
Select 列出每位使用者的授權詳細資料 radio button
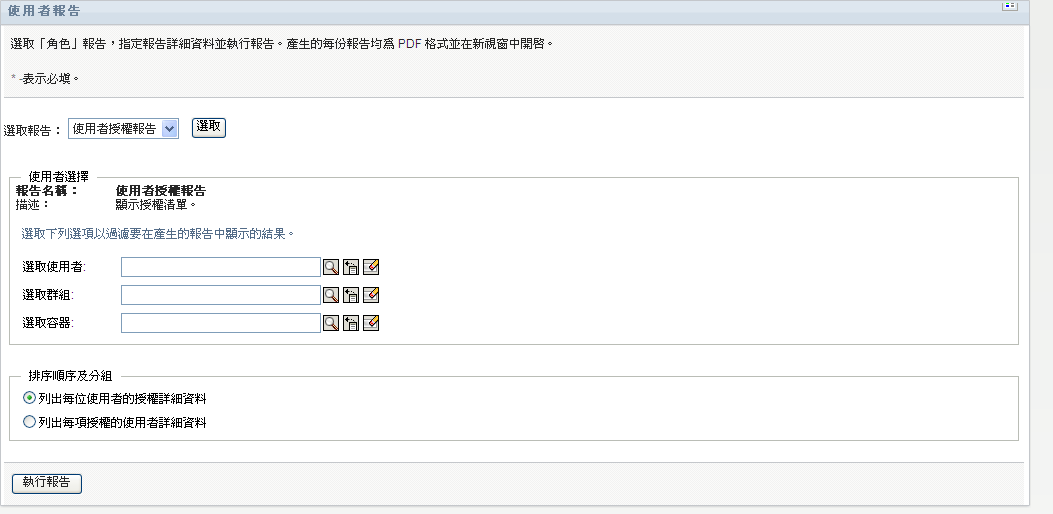click(29, 398)
